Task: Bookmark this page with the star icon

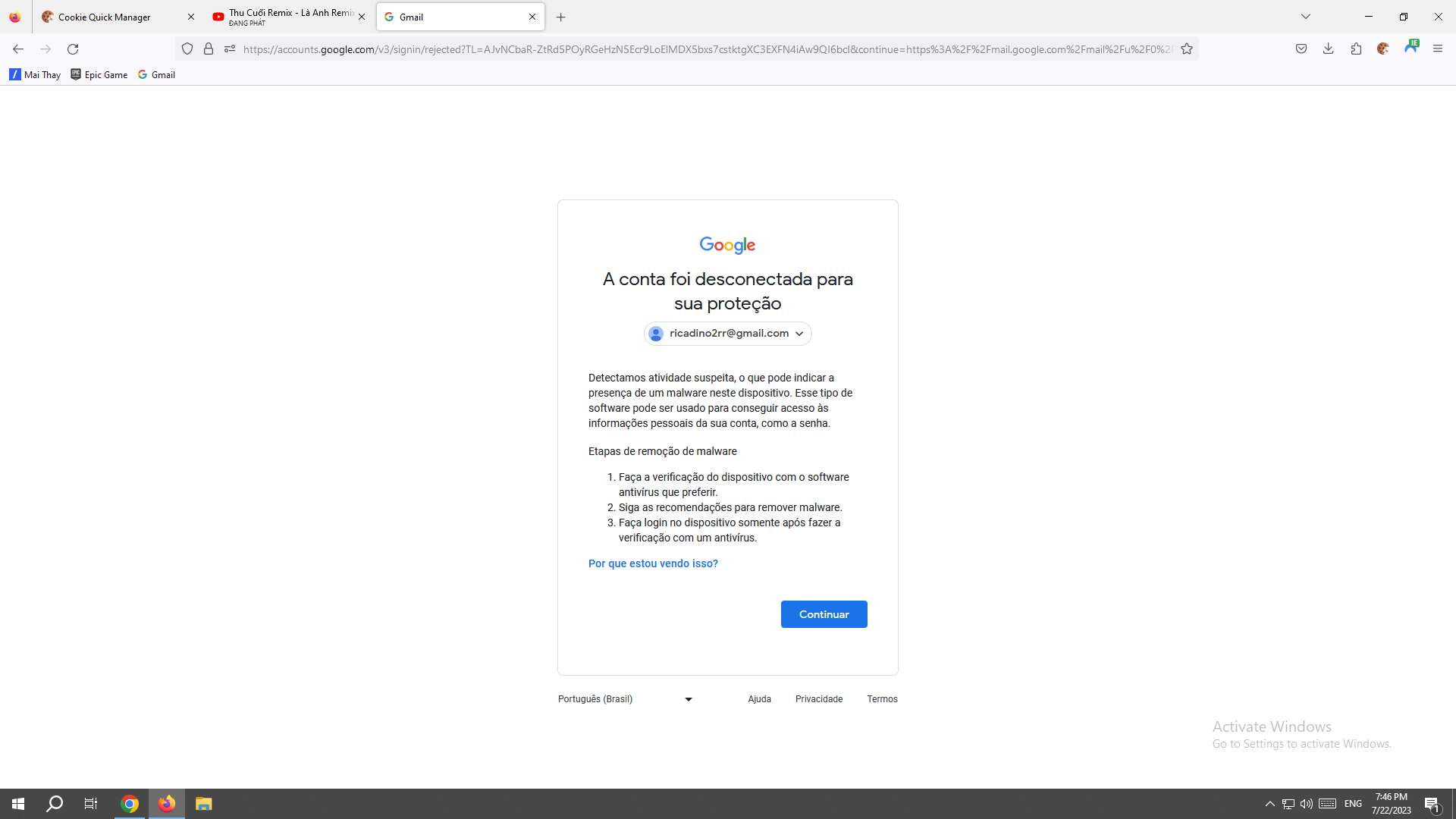Action: click(x=1187, y=49)
